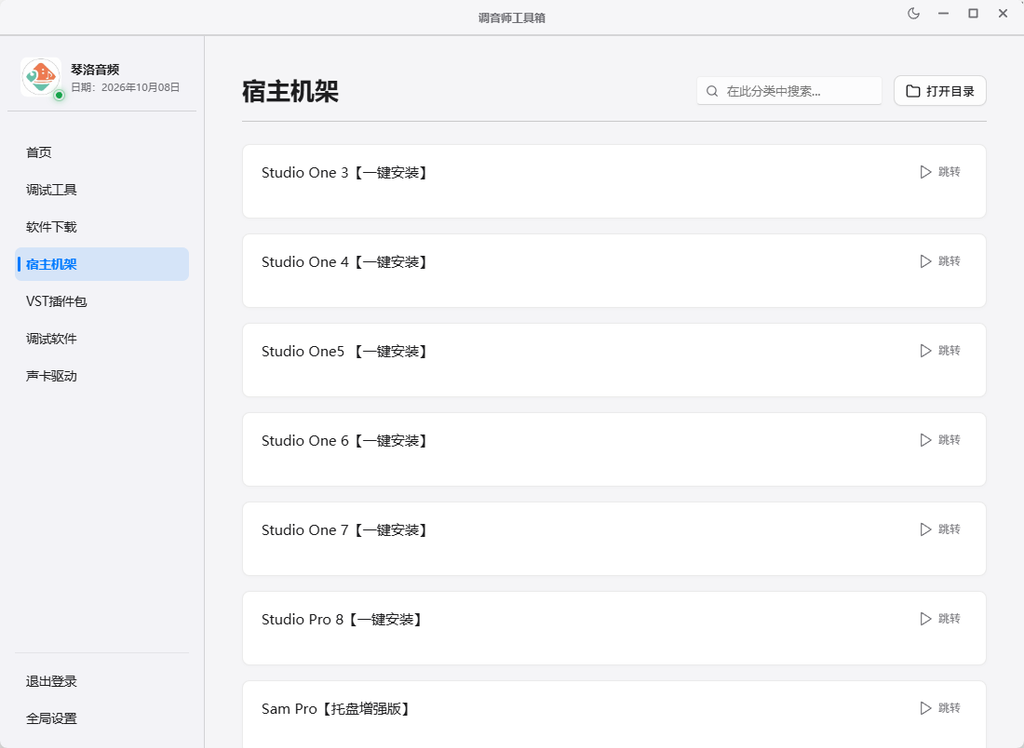1024x748 pixels.
Task: Toggle dark mode moon icon
Action: point(914,14)
